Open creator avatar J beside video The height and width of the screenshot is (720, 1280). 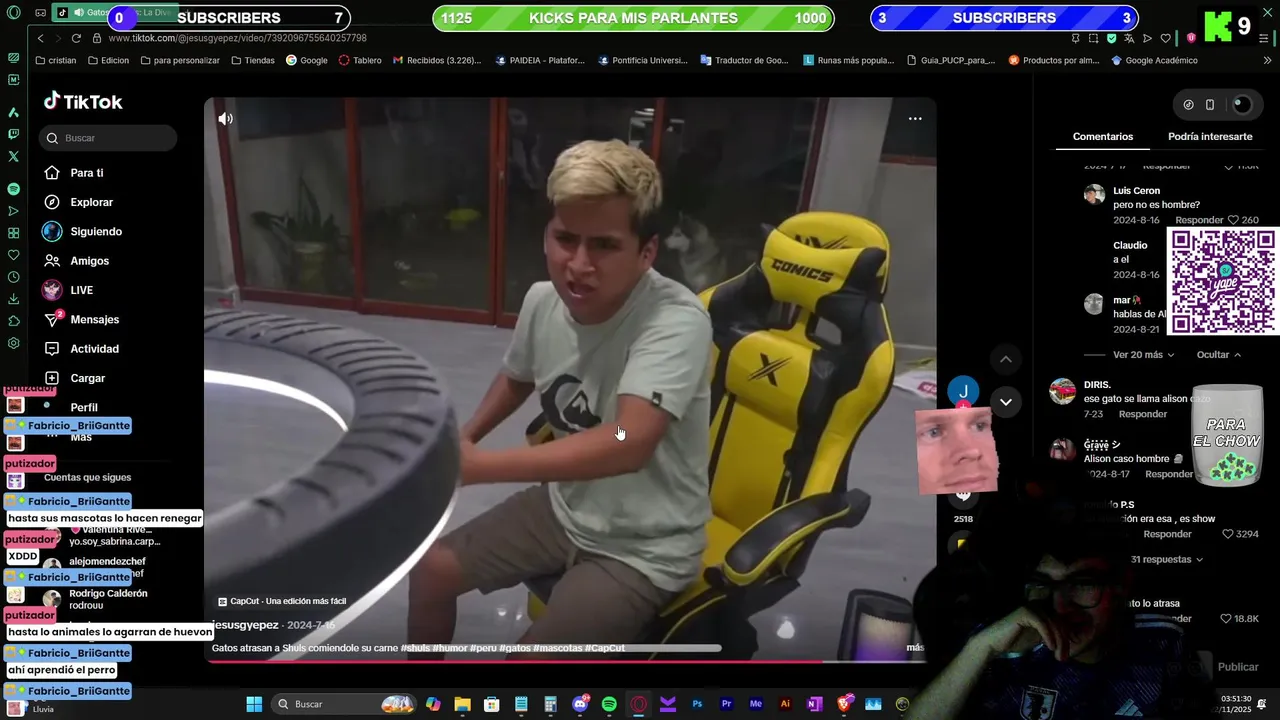pyautogui.click(x=963, y=392)
